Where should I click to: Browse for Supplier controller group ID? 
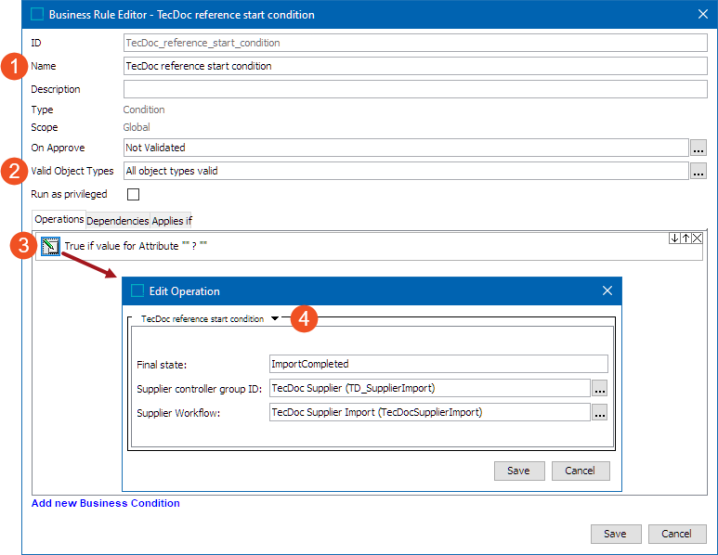tap(600, 388)
